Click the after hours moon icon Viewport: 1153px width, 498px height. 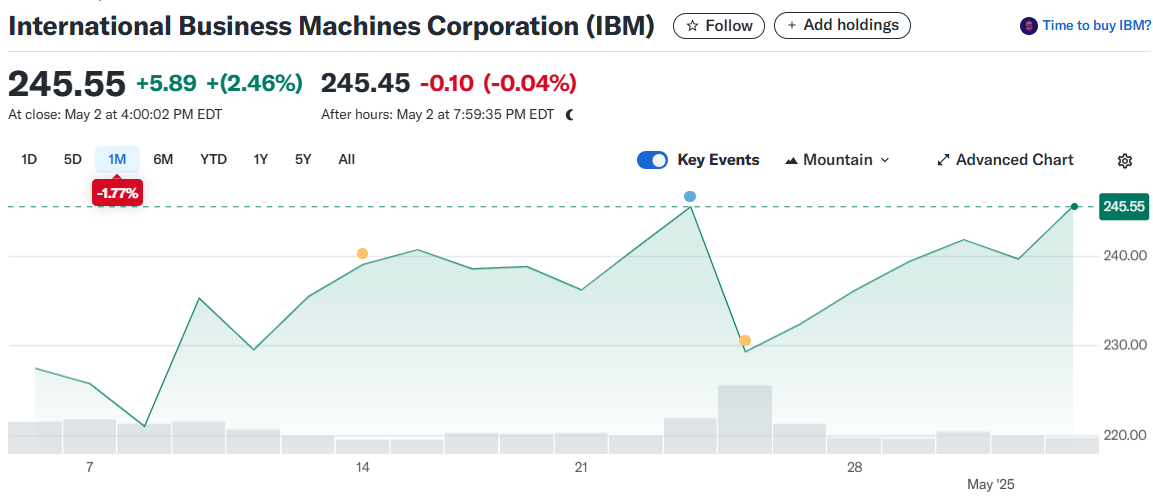pos(570,115)
